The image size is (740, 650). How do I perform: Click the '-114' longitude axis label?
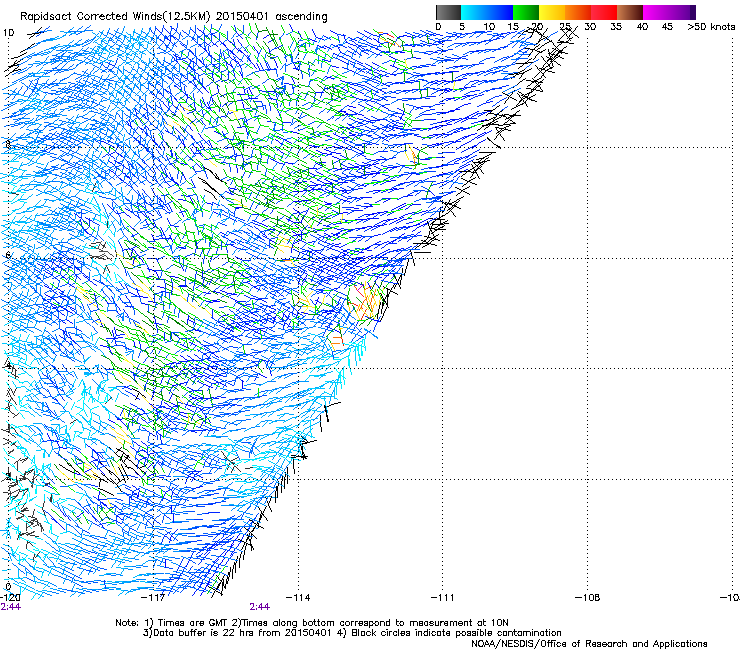(298, 598)
